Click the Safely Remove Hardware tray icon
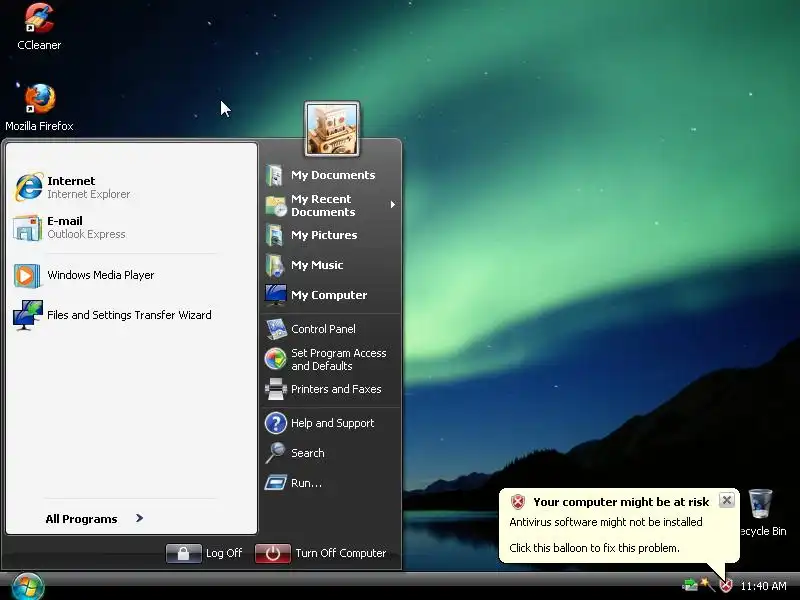Viewport: 800px width, 600px height. coord(689,585)
